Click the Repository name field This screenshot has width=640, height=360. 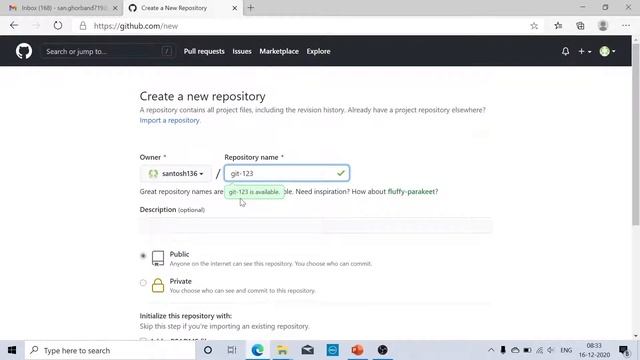click(287, 173)
